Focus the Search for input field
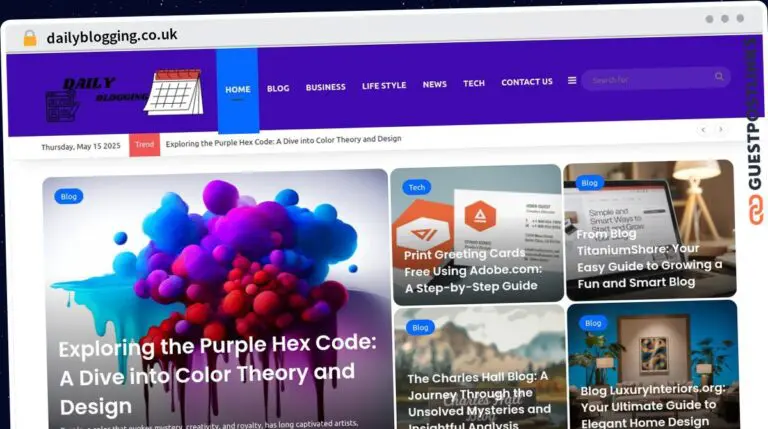 649,79
